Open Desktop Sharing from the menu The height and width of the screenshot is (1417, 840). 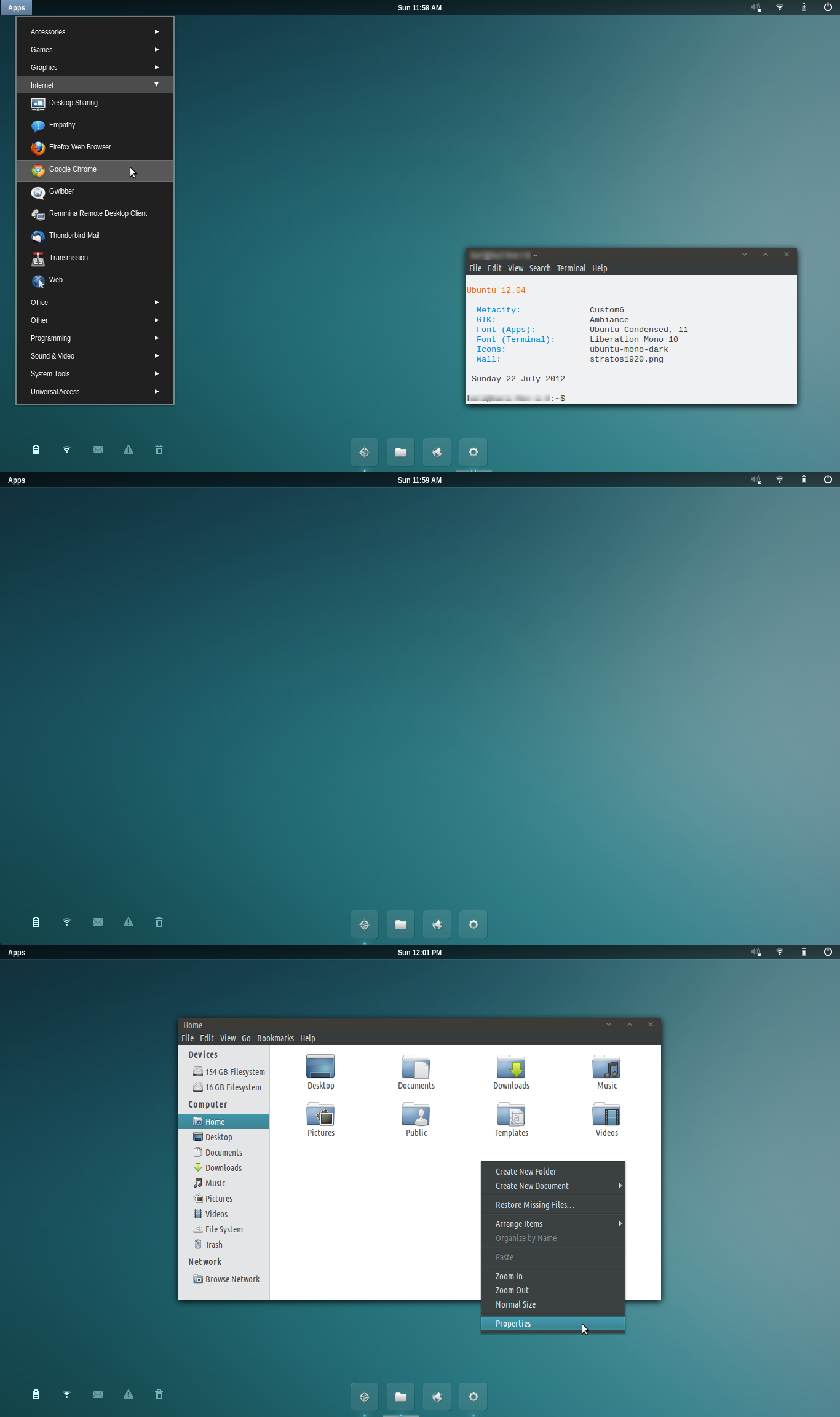tap(73, 103)
